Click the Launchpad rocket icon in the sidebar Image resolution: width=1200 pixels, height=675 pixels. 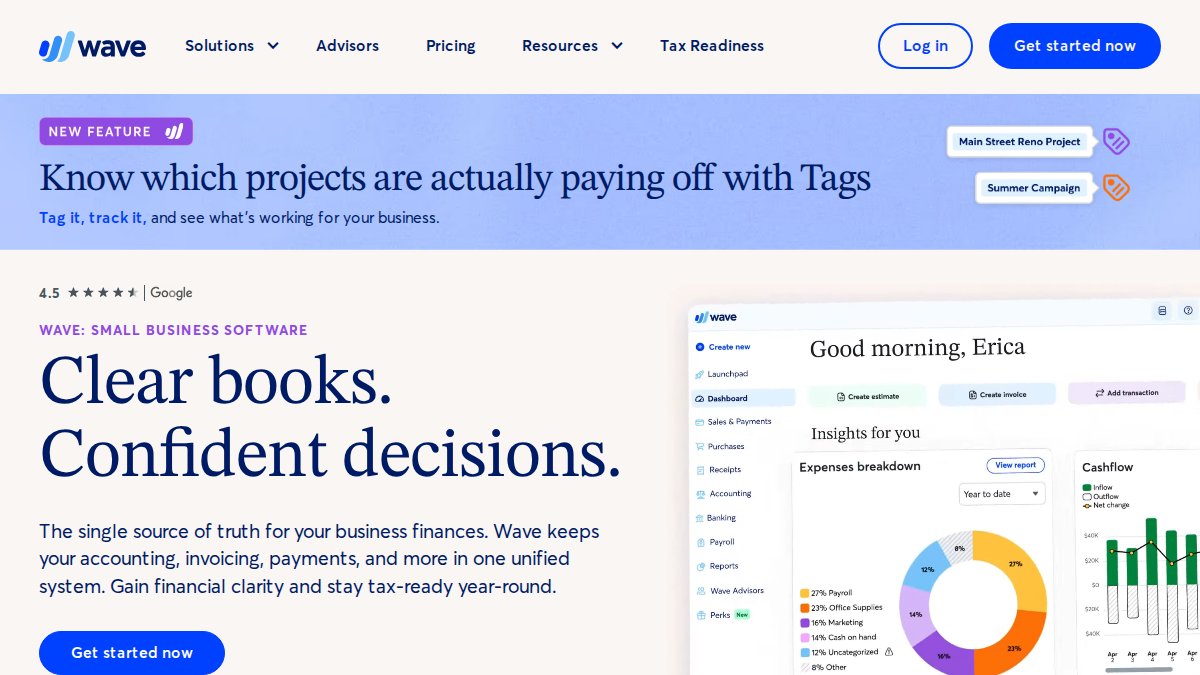(700, 374)
